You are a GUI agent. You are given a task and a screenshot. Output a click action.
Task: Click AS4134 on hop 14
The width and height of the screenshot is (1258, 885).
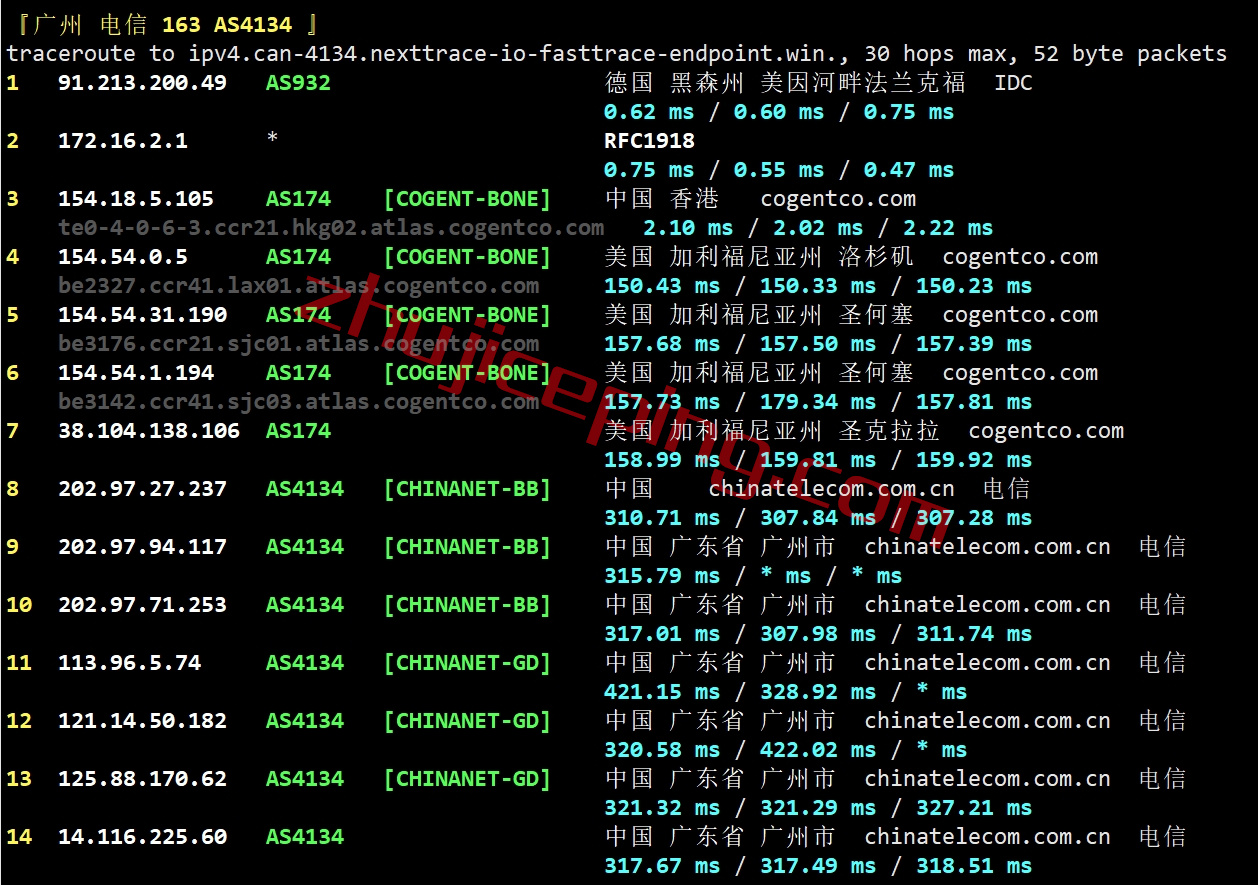[x=305, y=837]
